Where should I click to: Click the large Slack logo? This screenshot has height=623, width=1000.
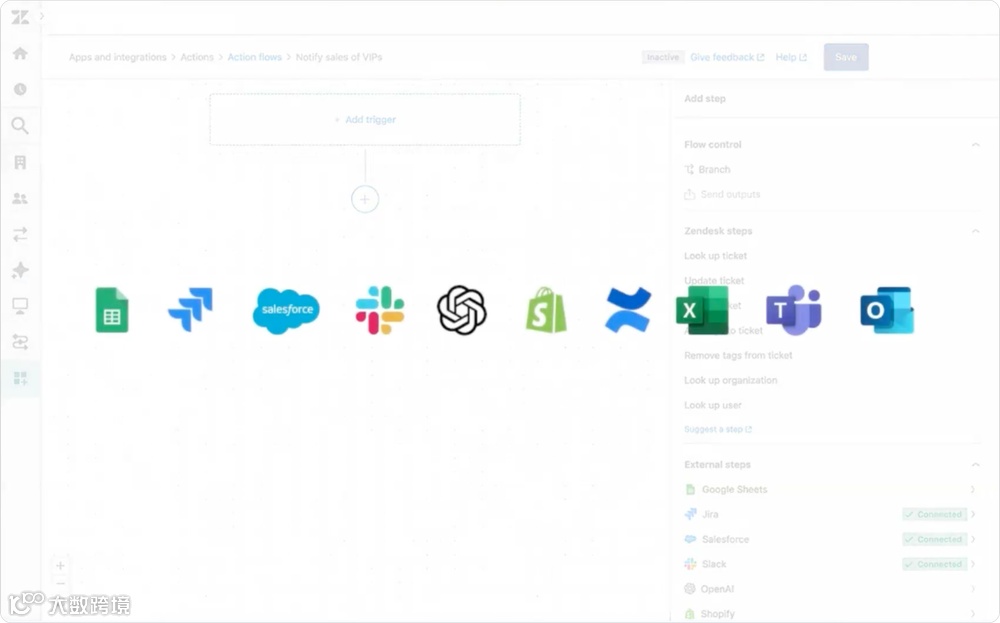380,310
